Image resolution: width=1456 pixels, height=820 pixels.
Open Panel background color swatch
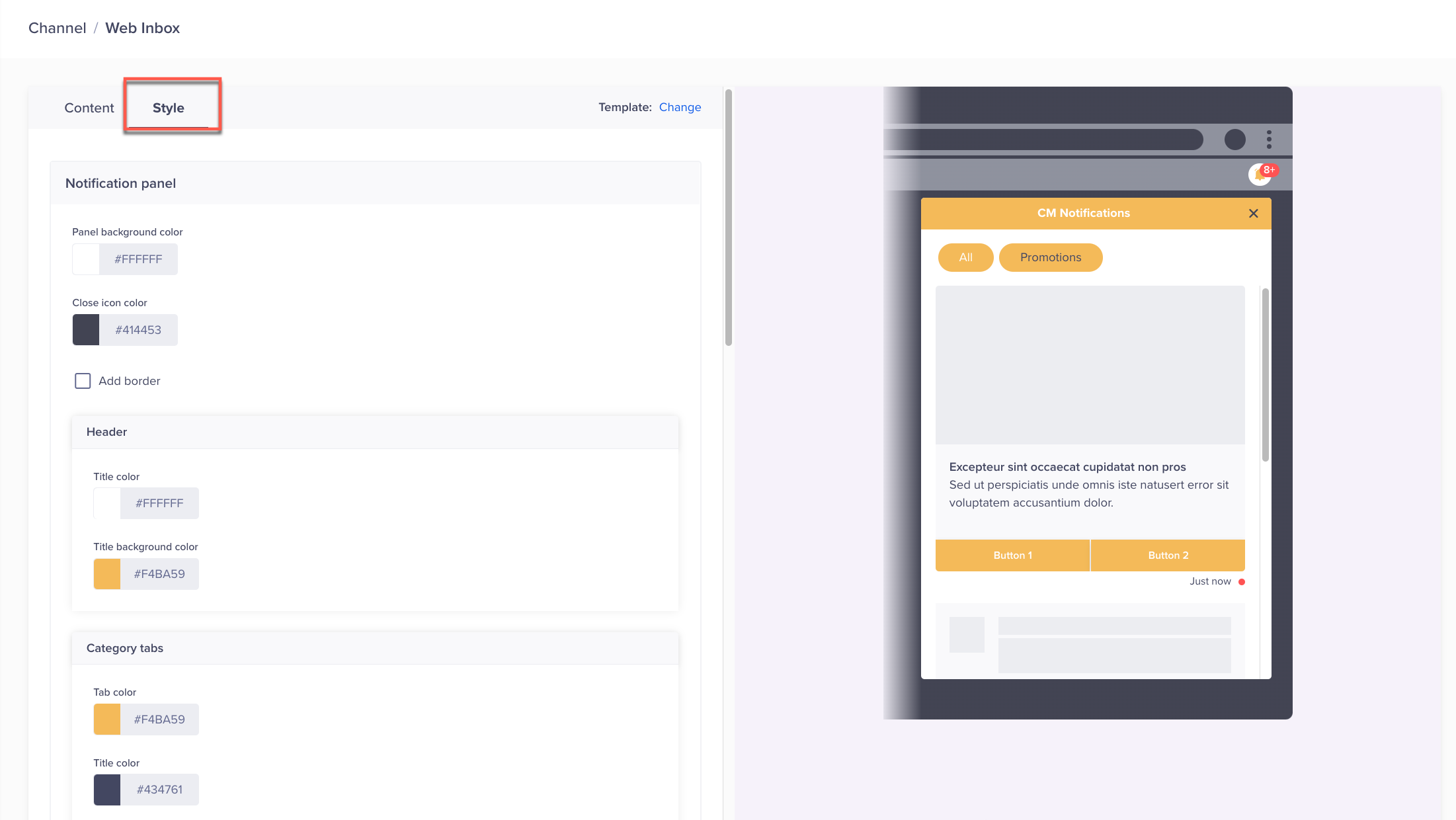[x=86, y=259]
